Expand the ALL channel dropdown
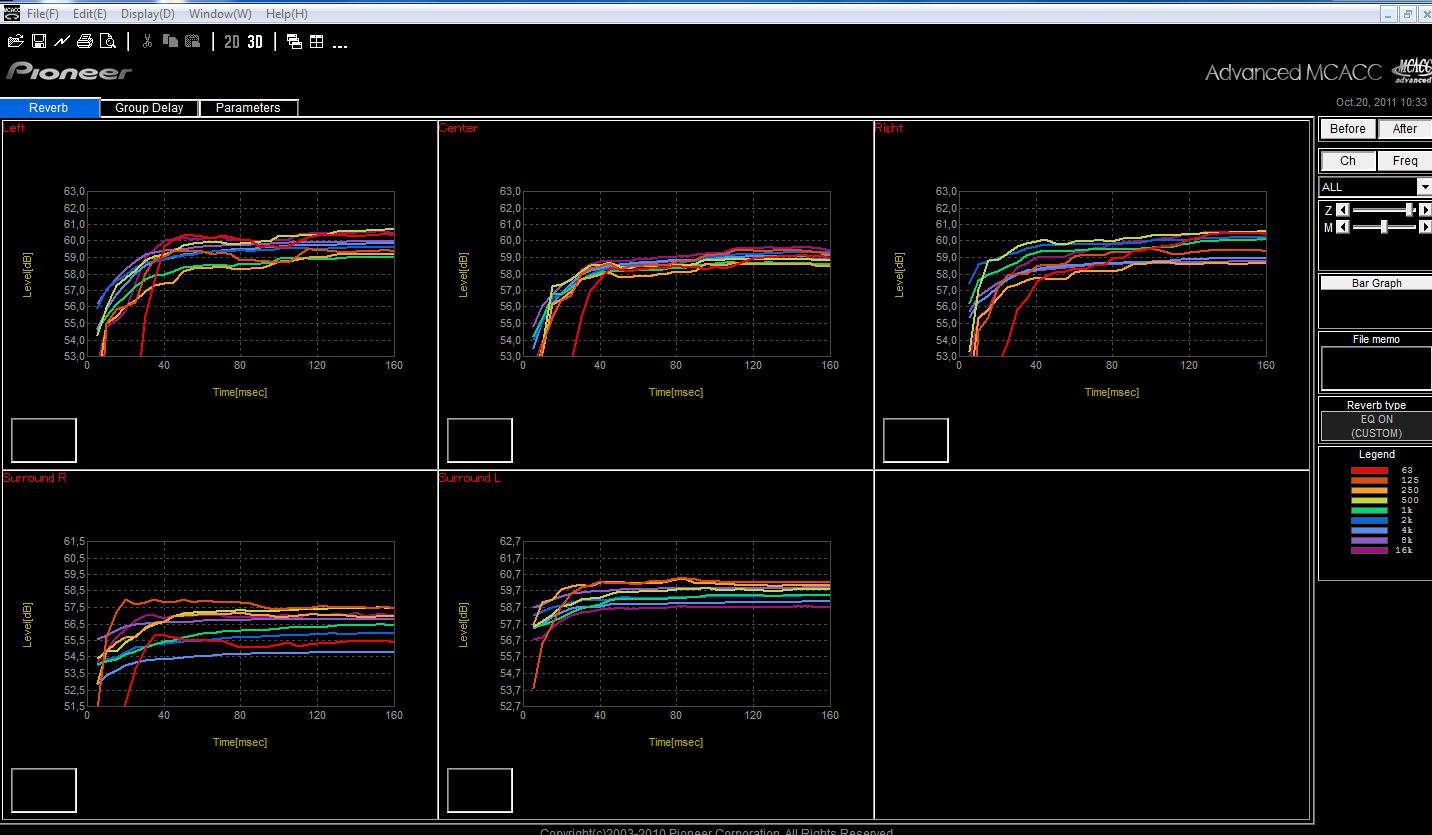 [1423, 187]
